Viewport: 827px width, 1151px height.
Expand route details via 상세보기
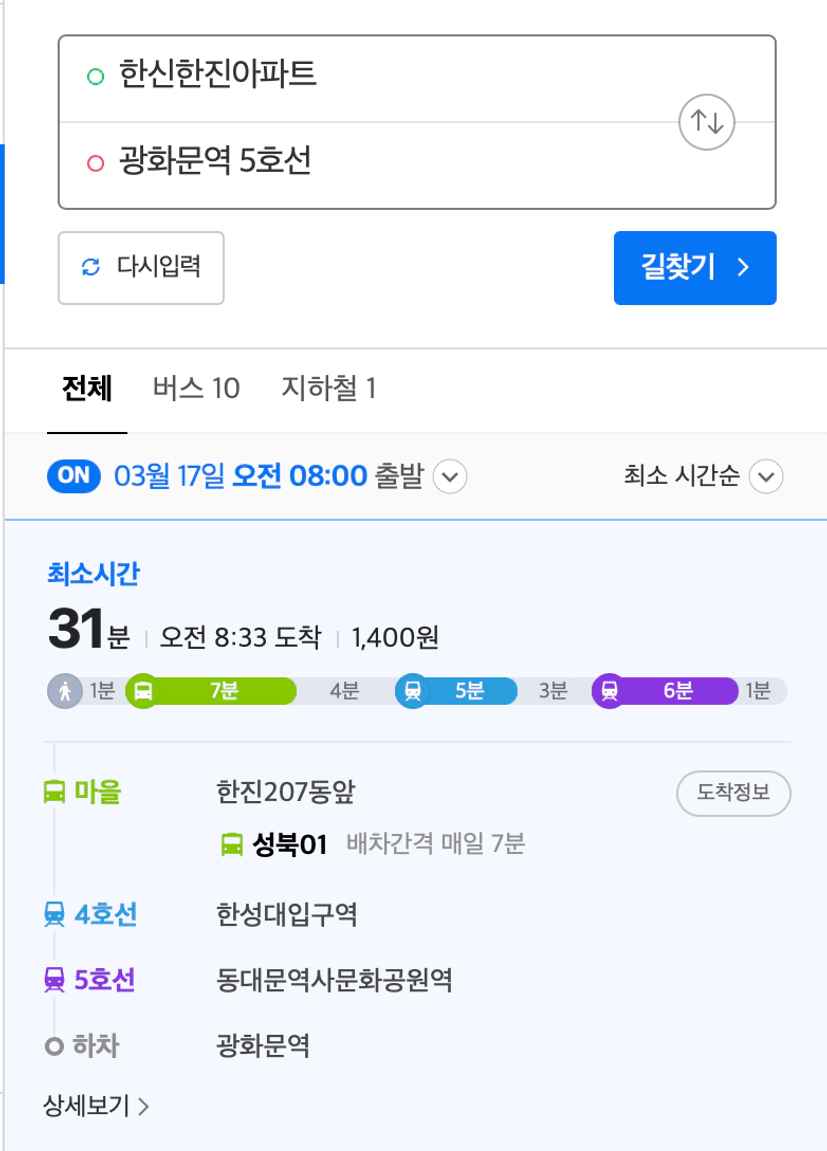coord(96,1105)
